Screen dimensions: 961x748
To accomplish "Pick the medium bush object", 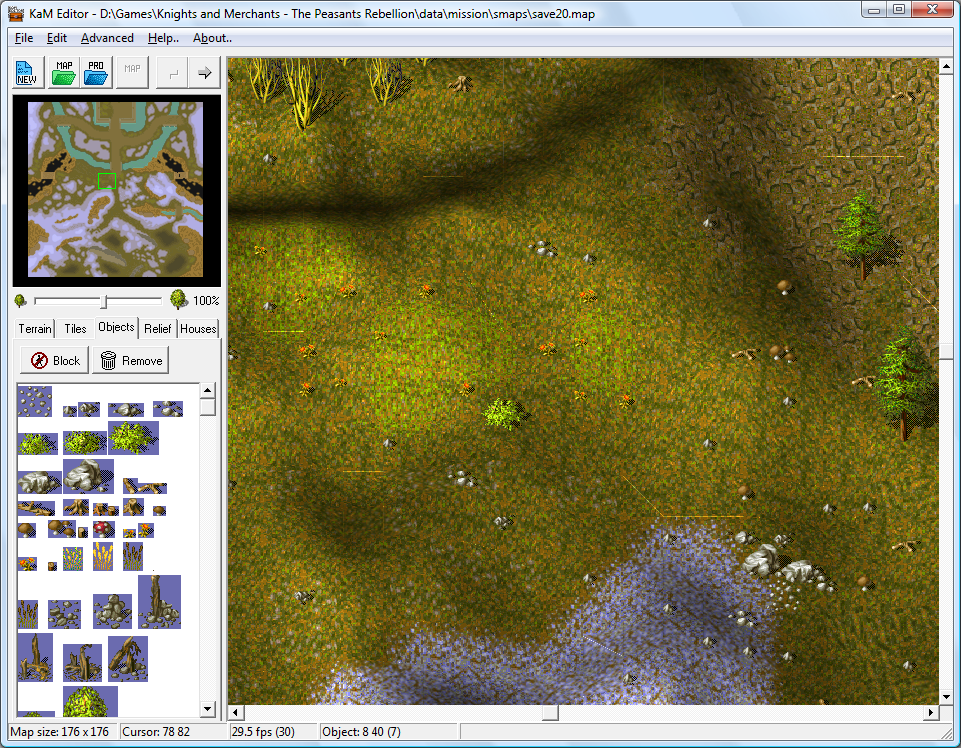I will tap(85, 441).
